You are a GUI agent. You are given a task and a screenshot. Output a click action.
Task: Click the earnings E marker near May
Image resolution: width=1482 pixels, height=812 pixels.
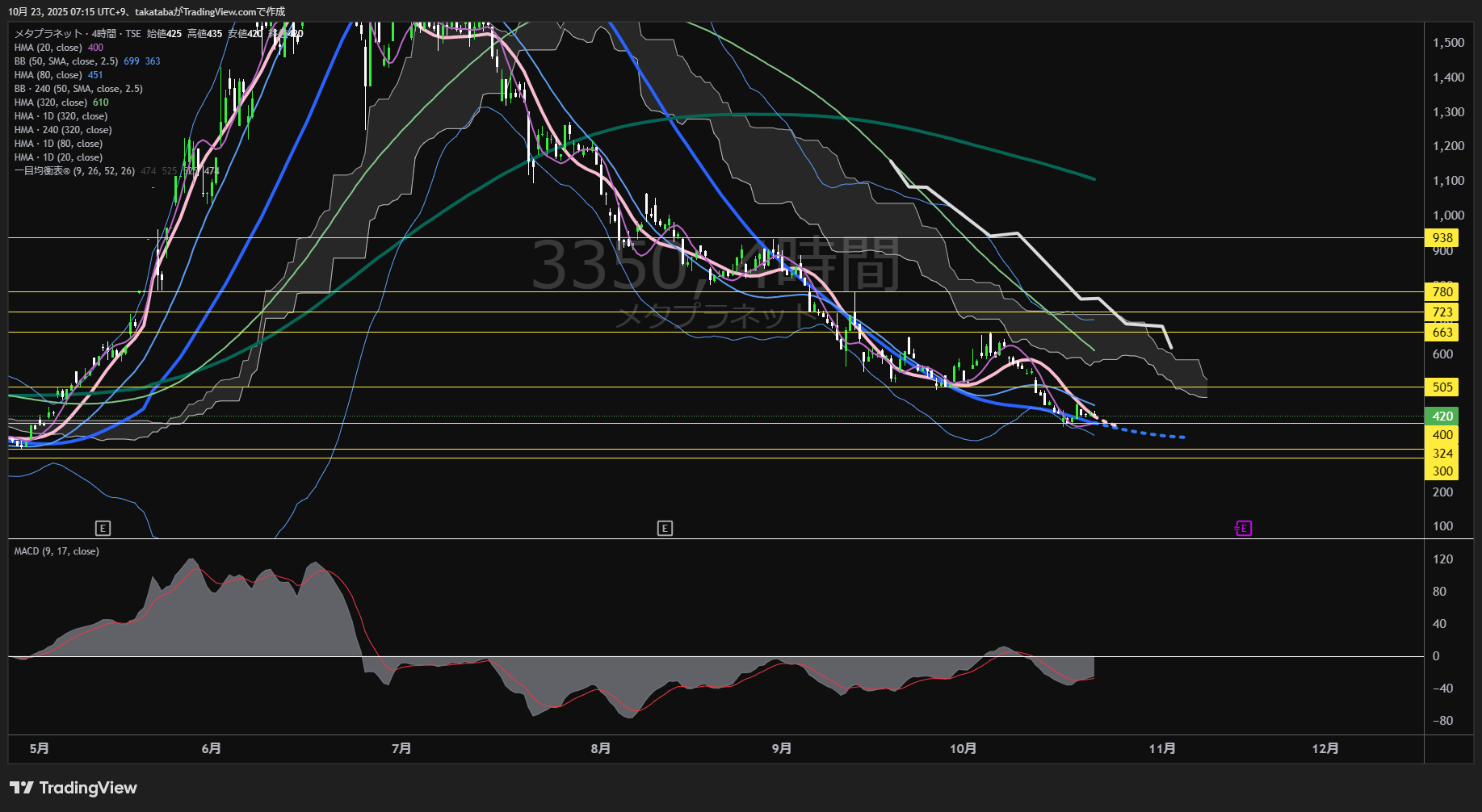pos(103,529)
